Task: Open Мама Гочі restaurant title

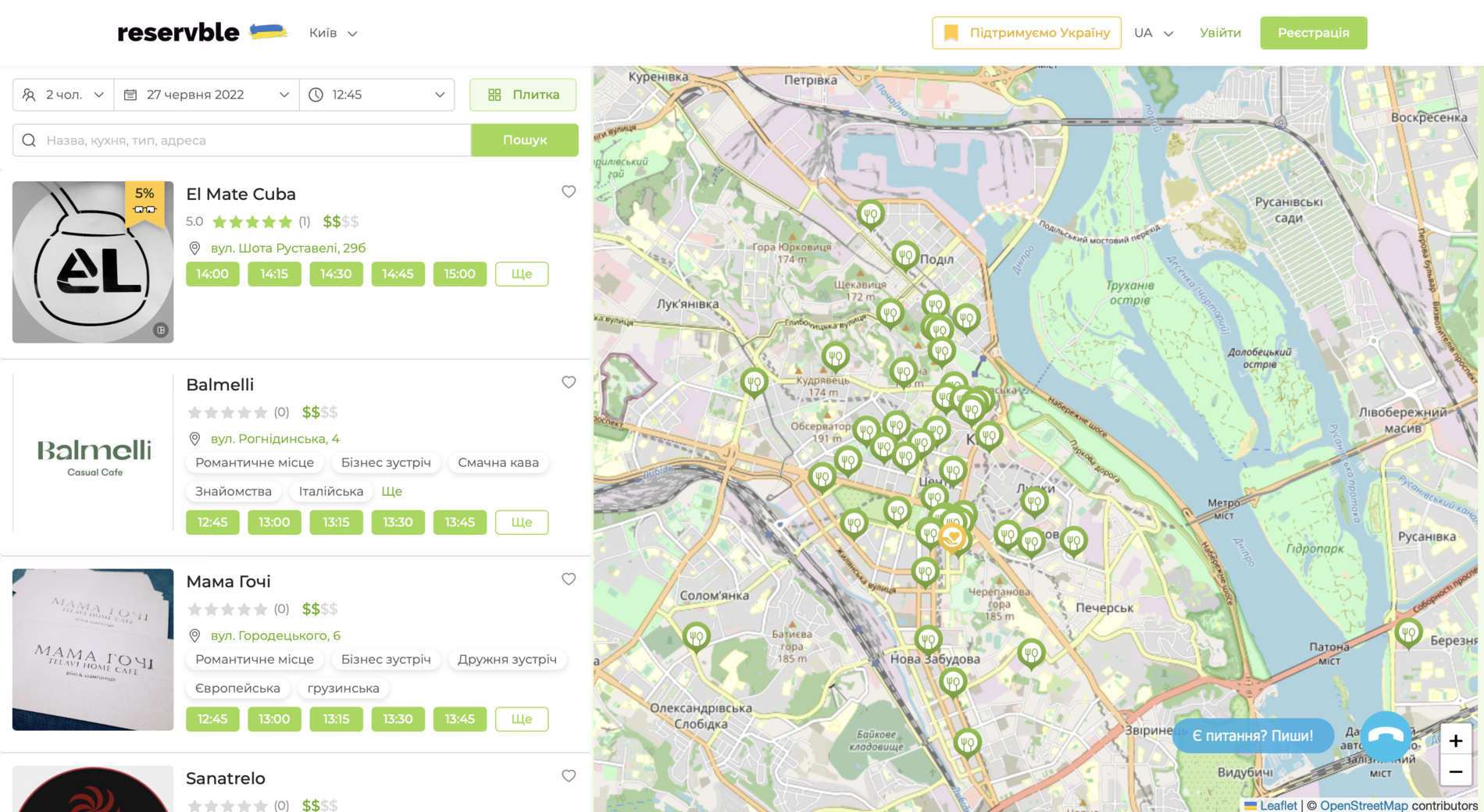Action: pos(228,581)
